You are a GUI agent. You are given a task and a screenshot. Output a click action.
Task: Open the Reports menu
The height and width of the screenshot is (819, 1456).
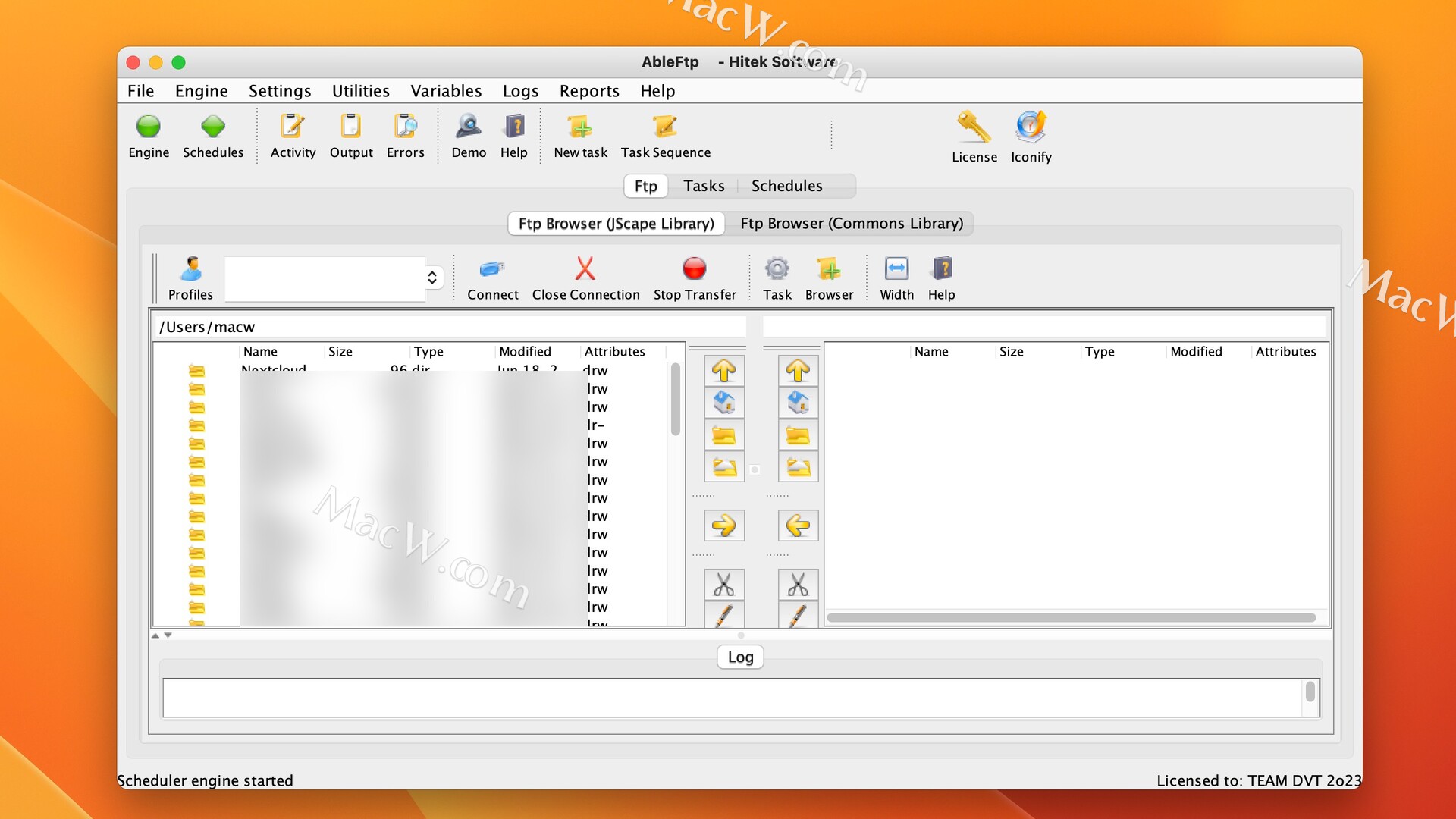589,91
